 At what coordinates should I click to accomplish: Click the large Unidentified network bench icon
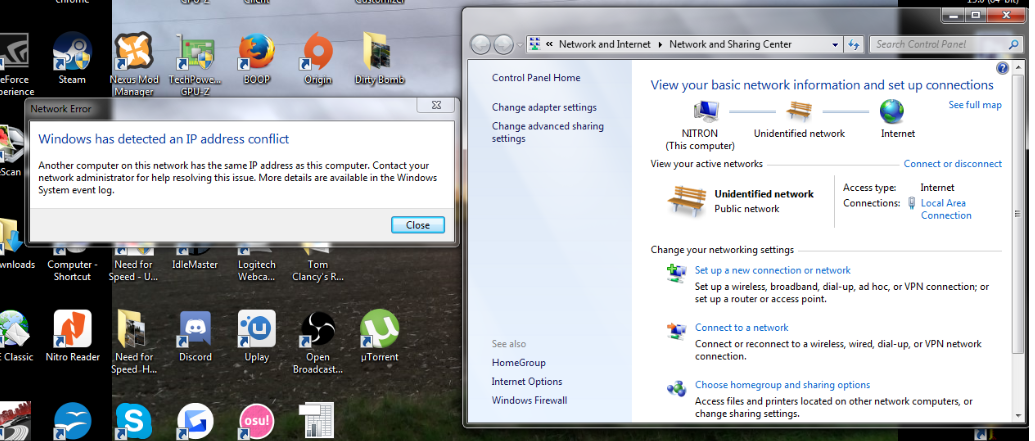tap(686, 201)
